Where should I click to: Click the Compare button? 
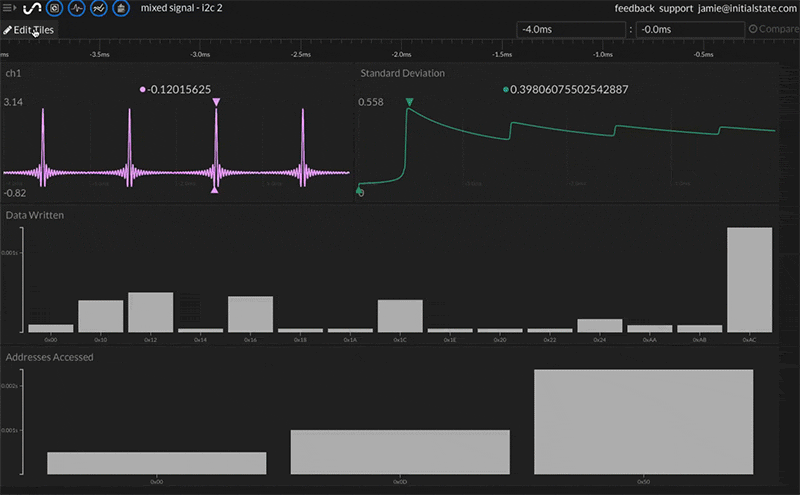coord(773,29)
